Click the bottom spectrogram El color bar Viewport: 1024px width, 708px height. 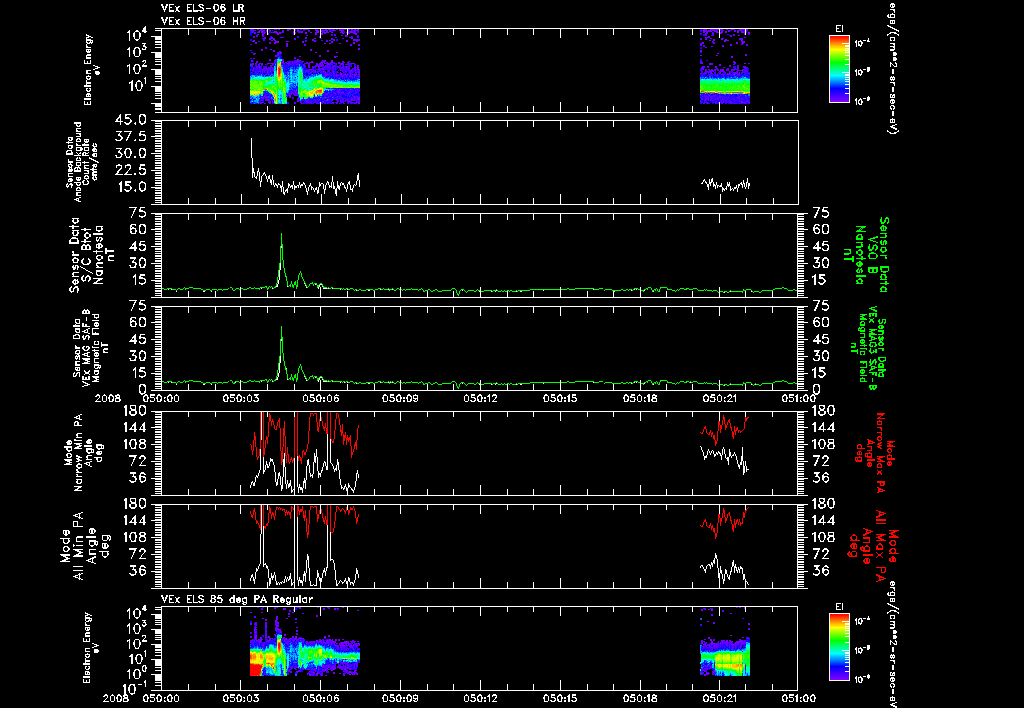(839, 648)
